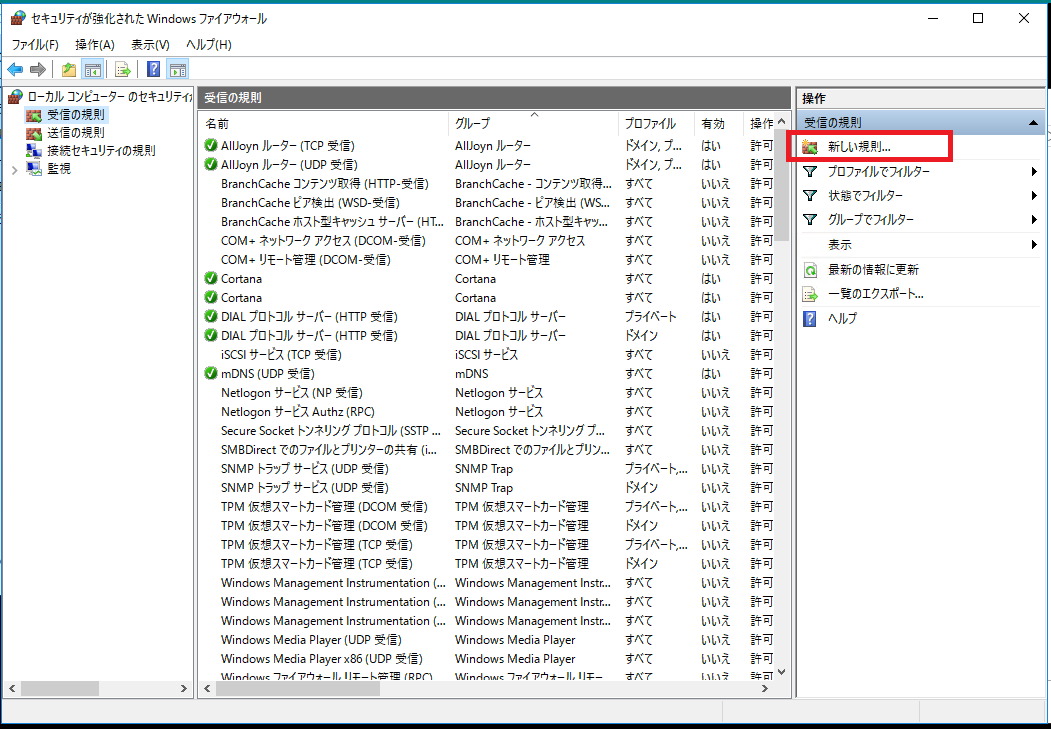Click the 受信の規則 firewall icon in tree
This screenshot has width=1051, height=729.
point(34,115)
